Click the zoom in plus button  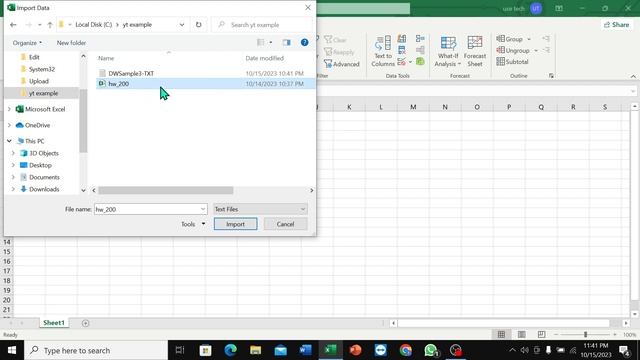(x=615, y=335)
